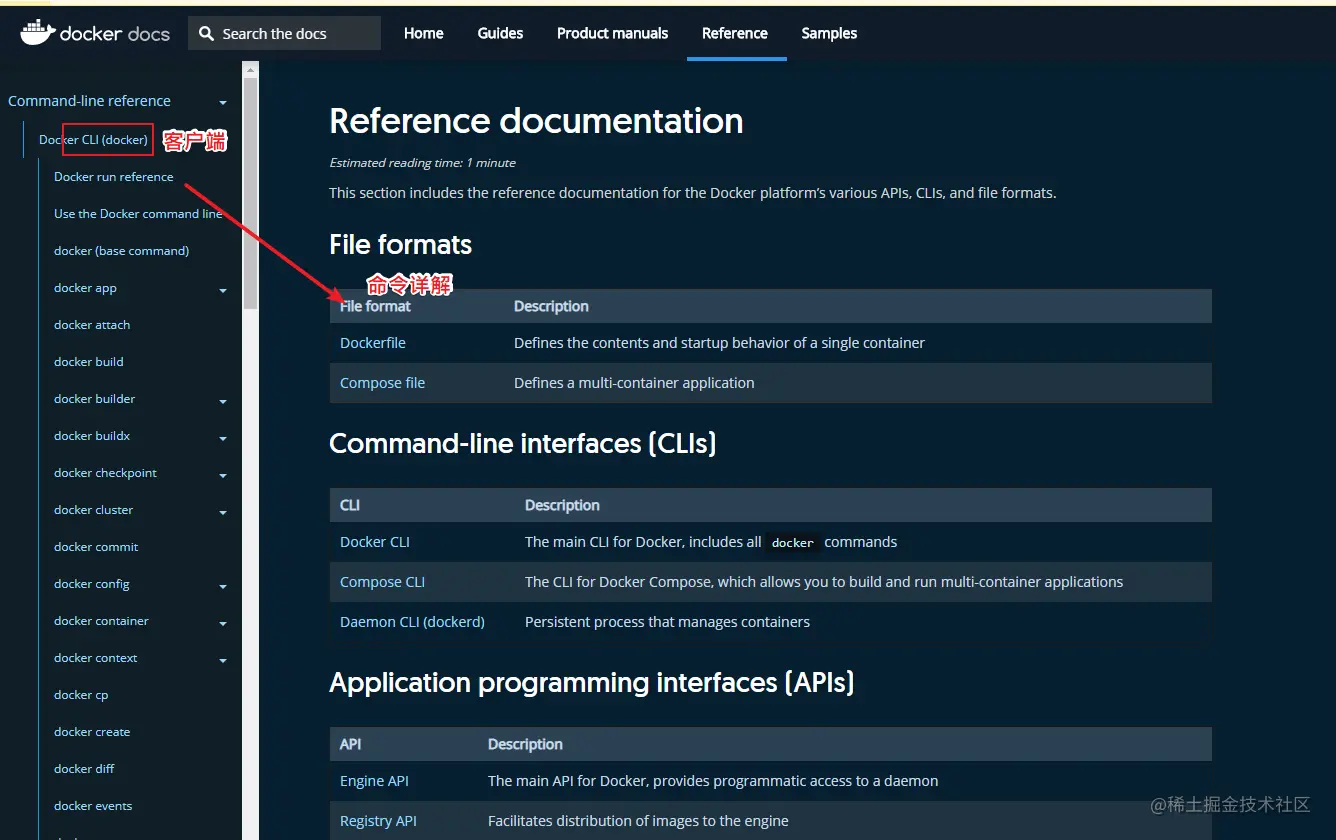This screenshot has width=1336, height=840.
Task: Open the Registry API link
Action: [378, 821]
